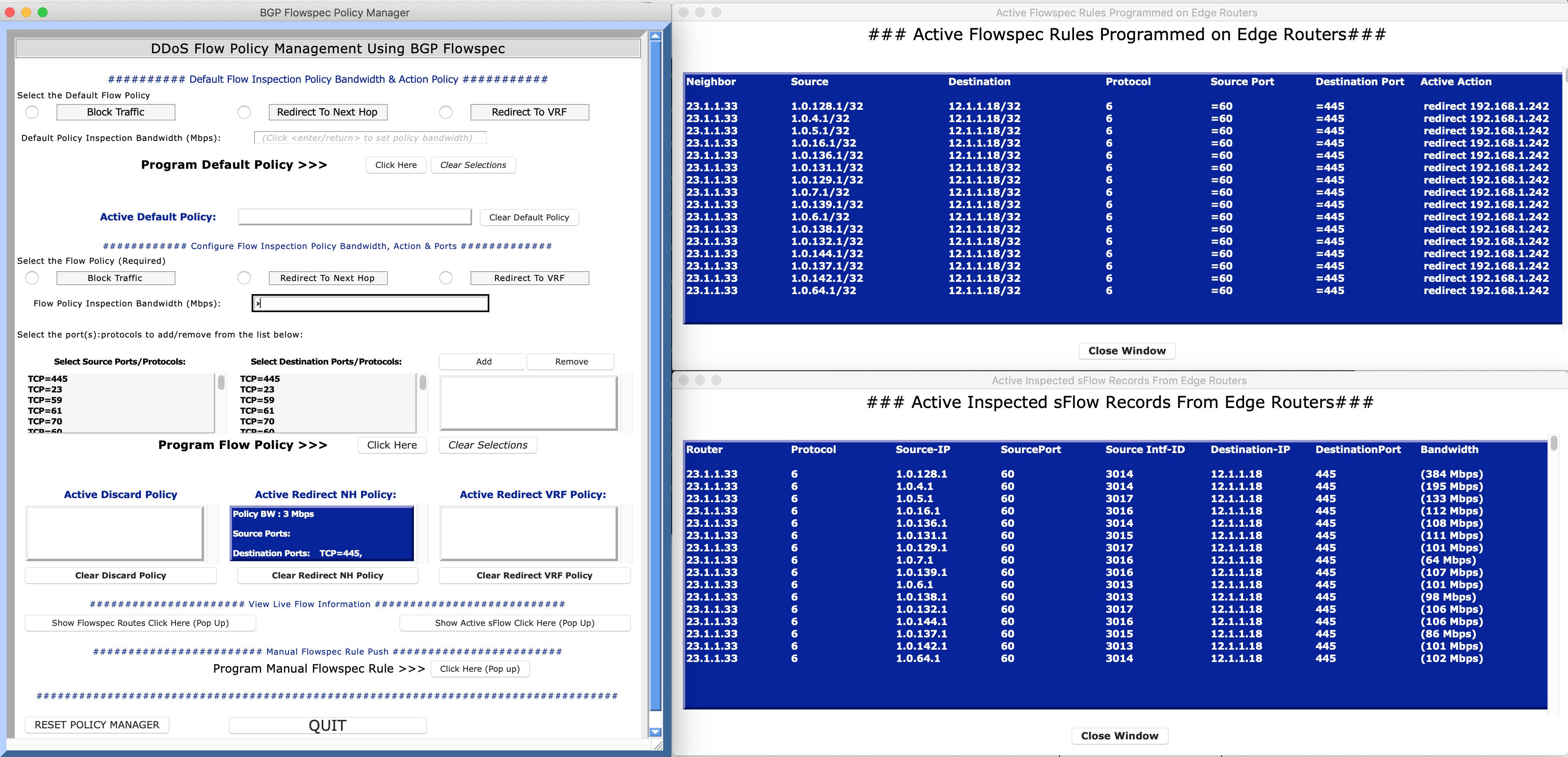Select flow policy Block Traffic radio button

[x=32, y=278]
